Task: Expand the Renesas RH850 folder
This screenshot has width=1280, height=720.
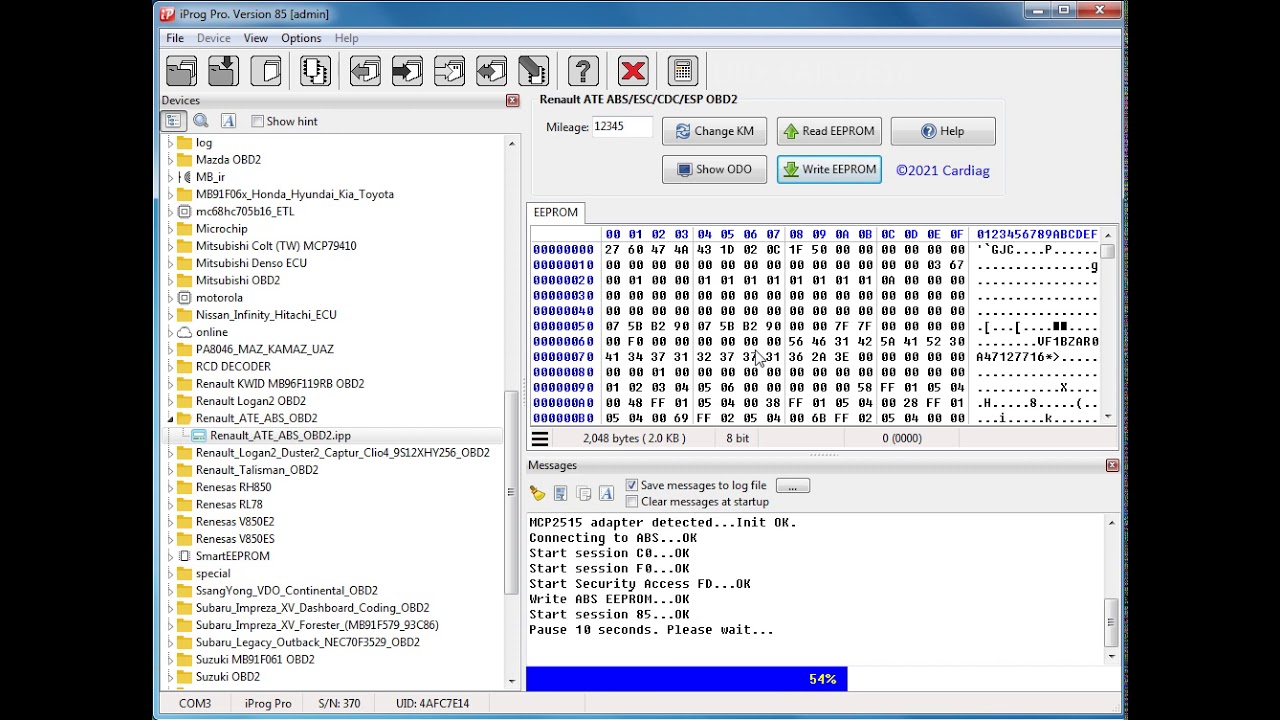Action: (170, 487)
